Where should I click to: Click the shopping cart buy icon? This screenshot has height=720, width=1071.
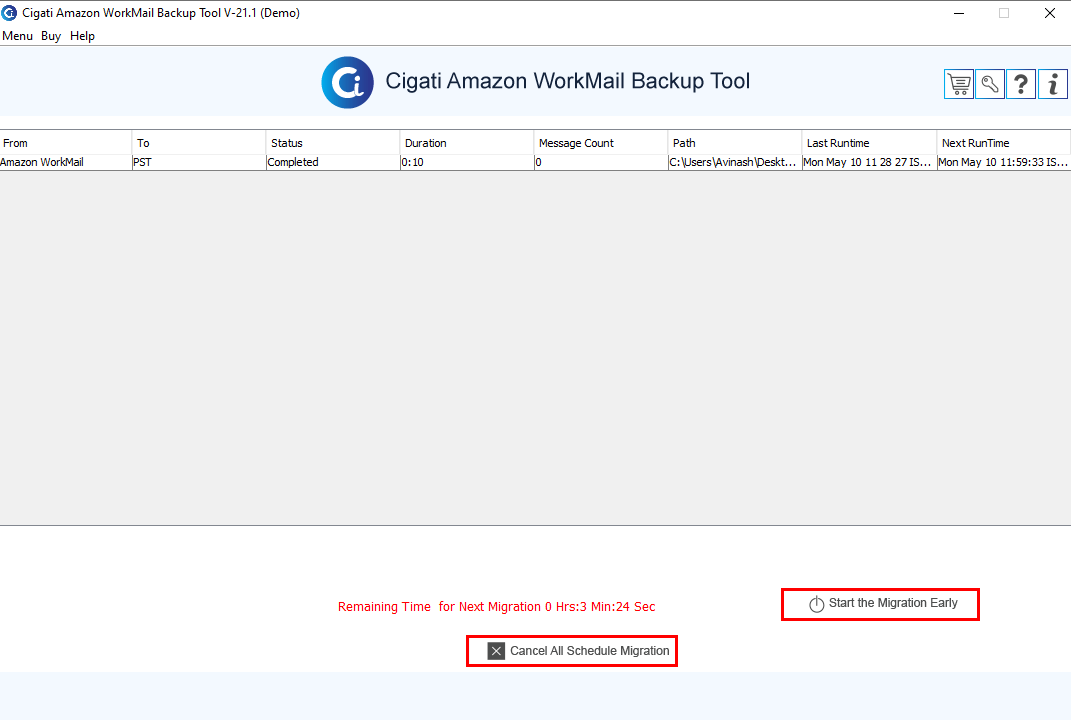click(958, 84)
